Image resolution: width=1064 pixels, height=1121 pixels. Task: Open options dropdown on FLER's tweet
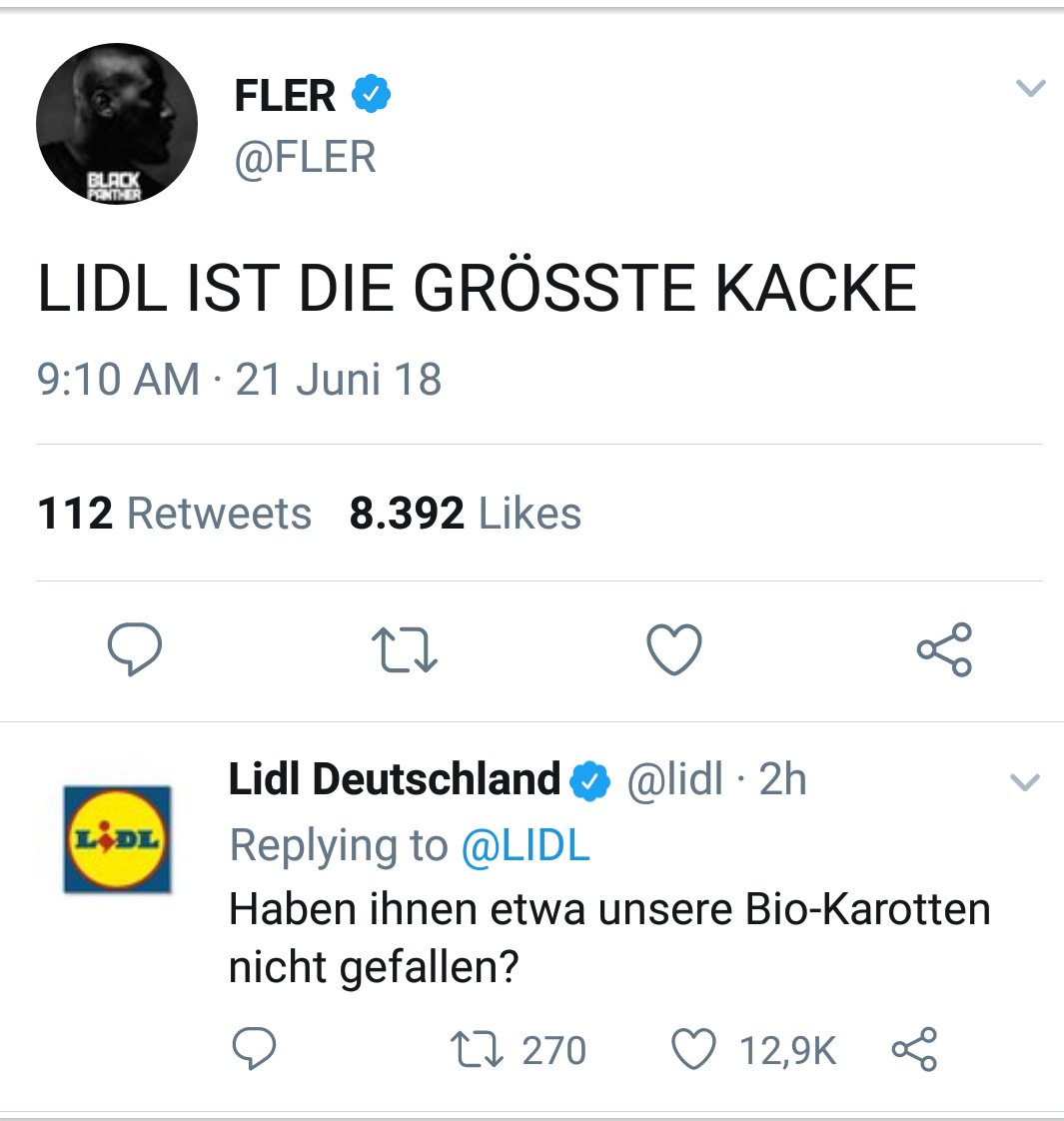coord(1030,89)
